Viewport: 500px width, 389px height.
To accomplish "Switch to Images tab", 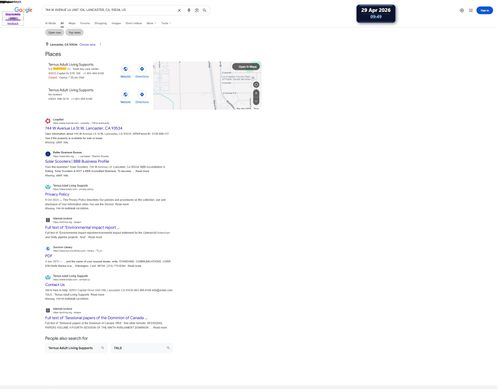I will 116,23.
